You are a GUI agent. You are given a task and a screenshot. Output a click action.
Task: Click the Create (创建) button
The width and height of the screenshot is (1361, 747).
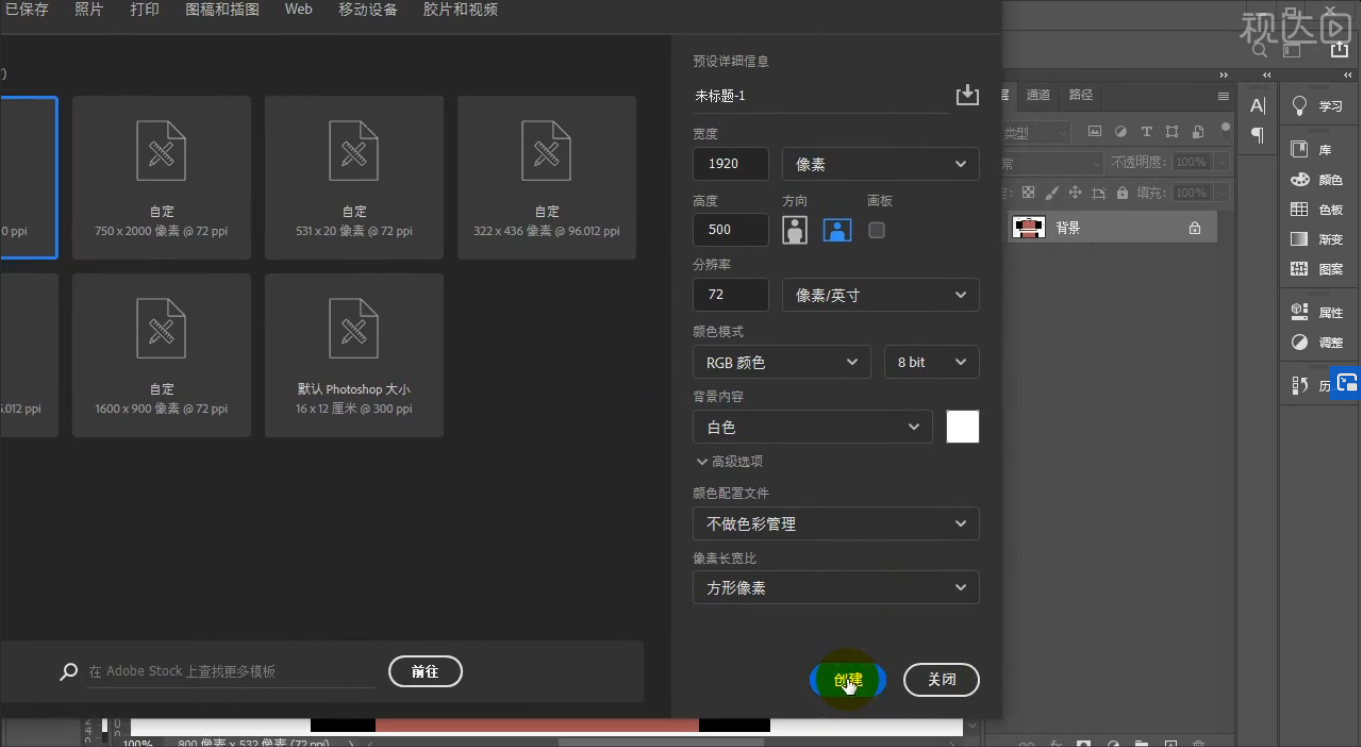[x=848, y=680]
